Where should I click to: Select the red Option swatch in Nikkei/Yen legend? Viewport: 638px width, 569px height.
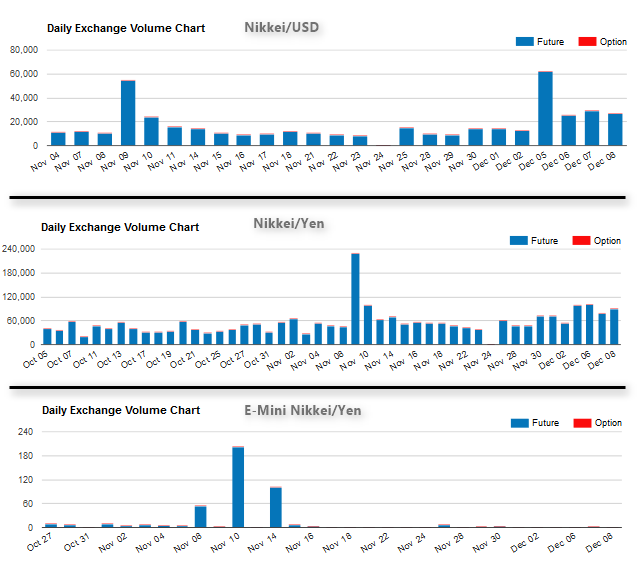[581, 241]
